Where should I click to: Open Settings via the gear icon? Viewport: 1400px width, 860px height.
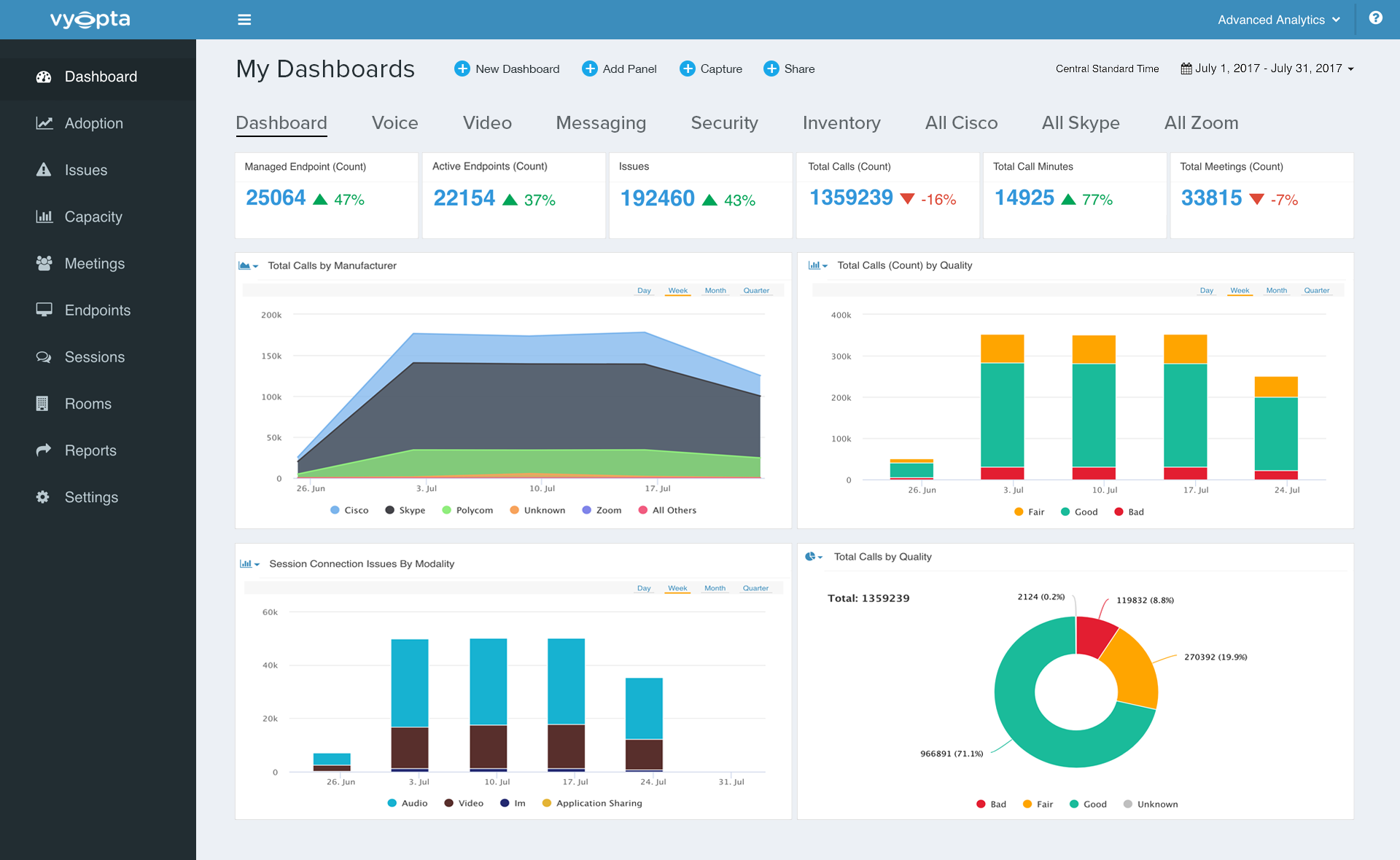click(42, 496)
